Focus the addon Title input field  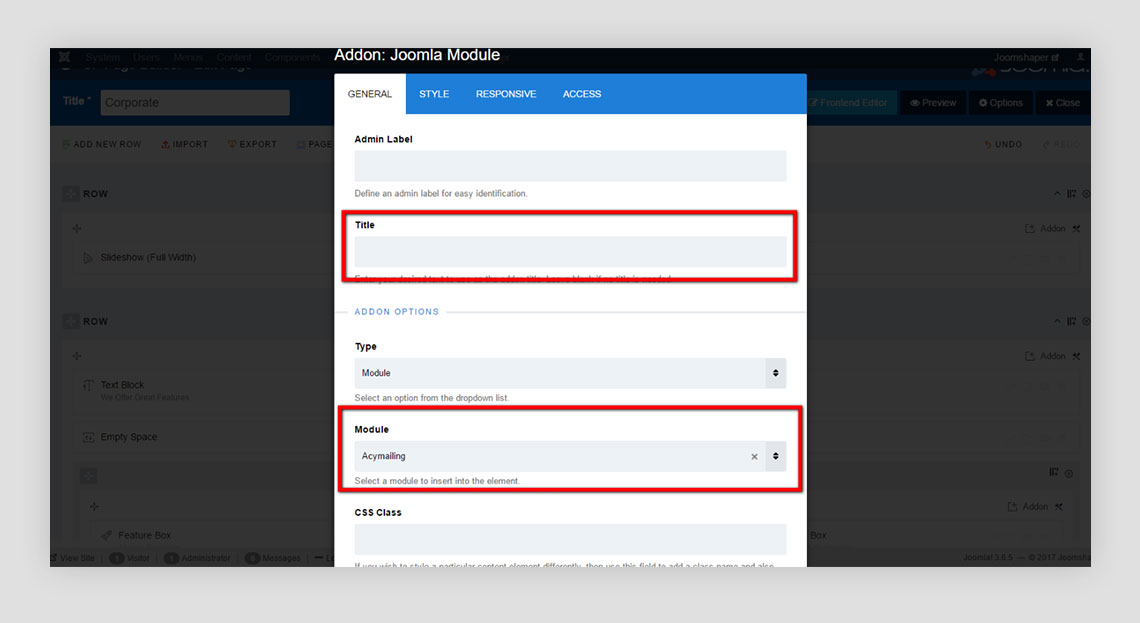[570, 252]
